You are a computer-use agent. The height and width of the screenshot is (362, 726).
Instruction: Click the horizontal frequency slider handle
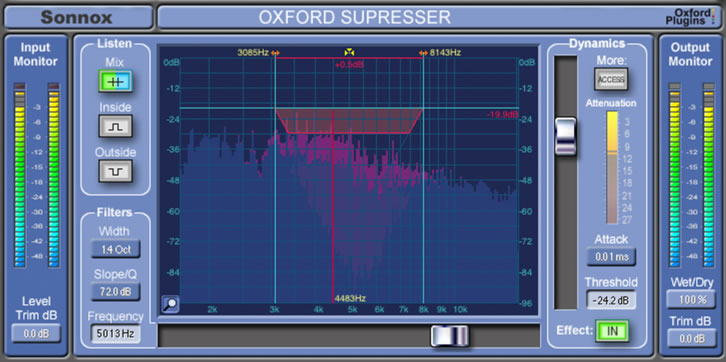(450, 336)
